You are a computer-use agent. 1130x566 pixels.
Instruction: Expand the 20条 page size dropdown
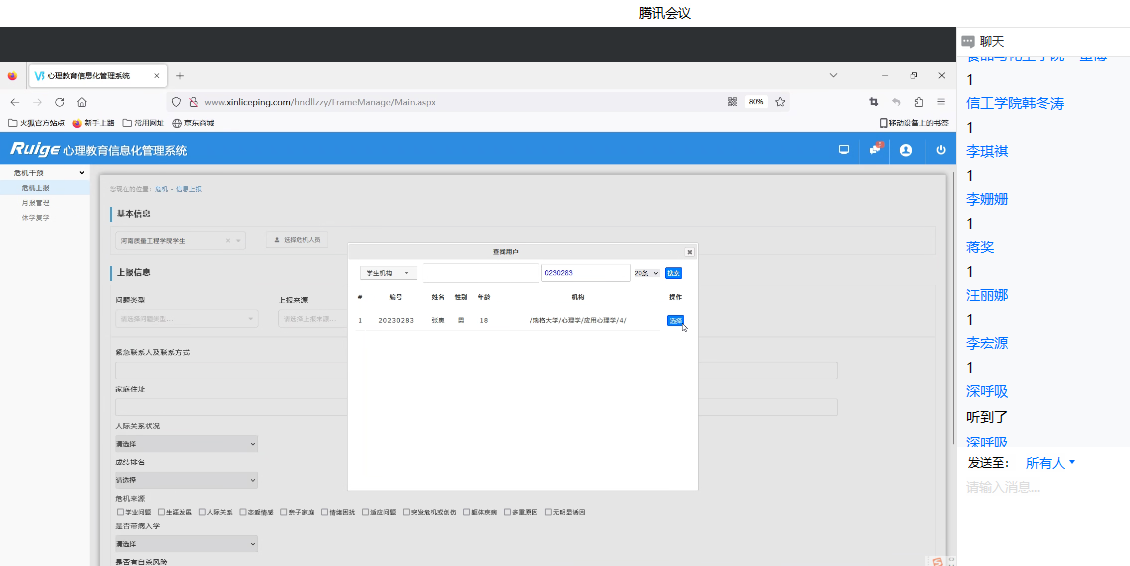click(x=646, y=273)
